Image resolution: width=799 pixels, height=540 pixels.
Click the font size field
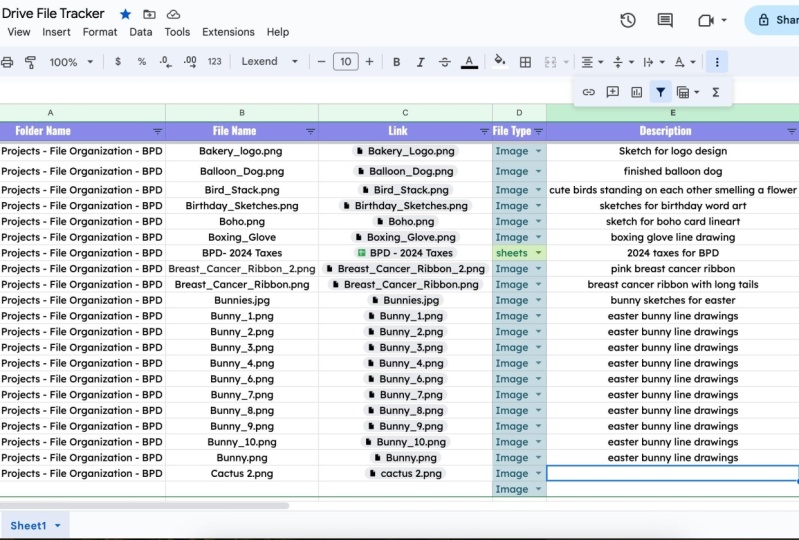click(x=345, y=62)
